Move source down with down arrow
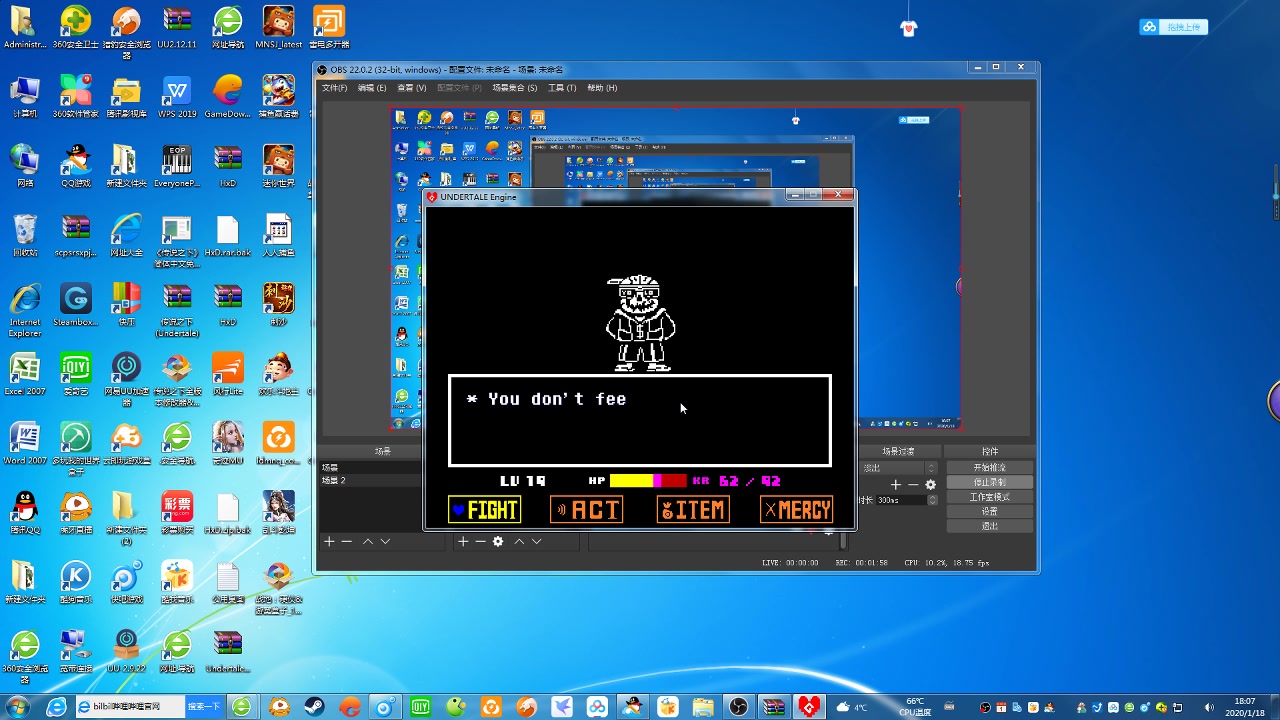The height and width of the screenshot is (720, 1280). pyautogui.click(x=537, y=541)
